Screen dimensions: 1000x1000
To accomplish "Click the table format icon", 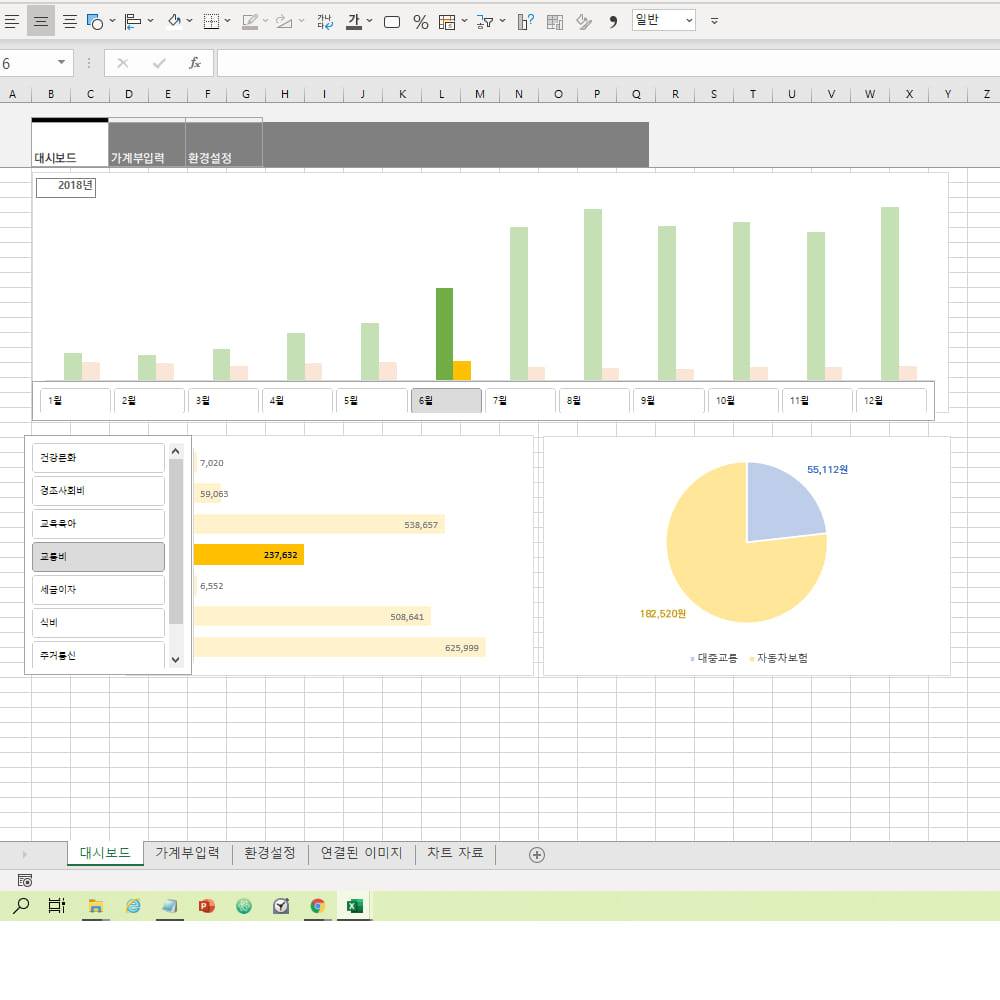I will [447, 22].
